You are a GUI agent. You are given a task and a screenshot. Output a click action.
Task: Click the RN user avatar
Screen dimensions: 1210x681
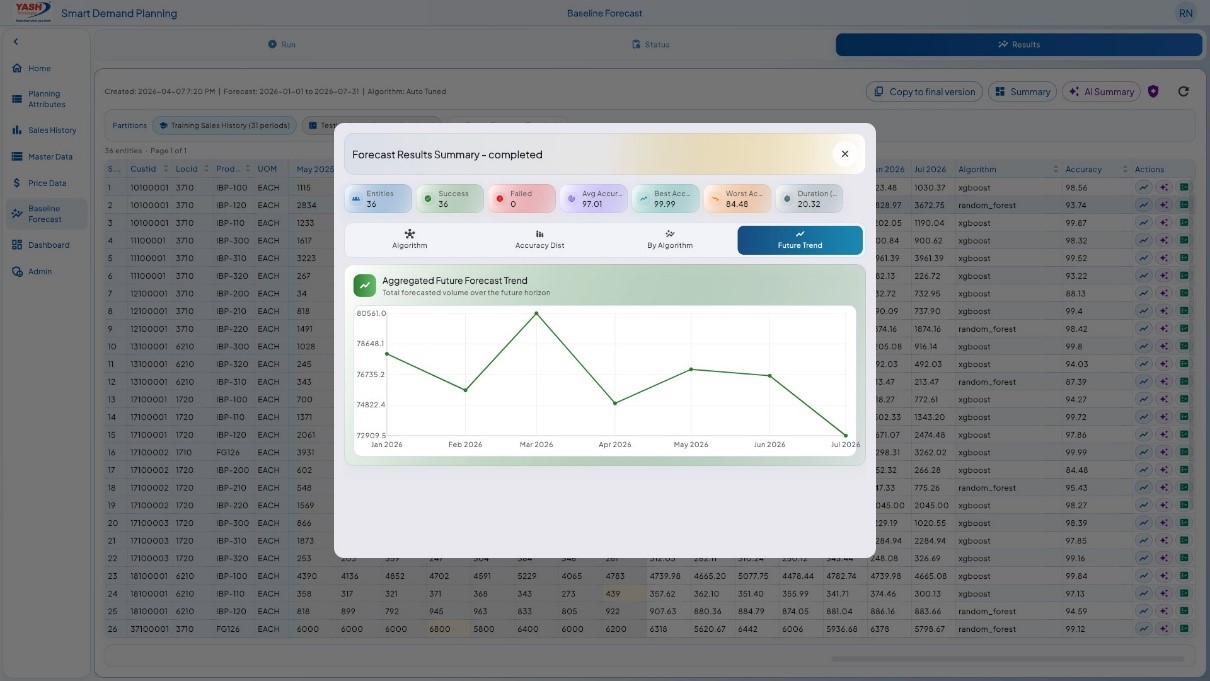tap(1185, 13)
